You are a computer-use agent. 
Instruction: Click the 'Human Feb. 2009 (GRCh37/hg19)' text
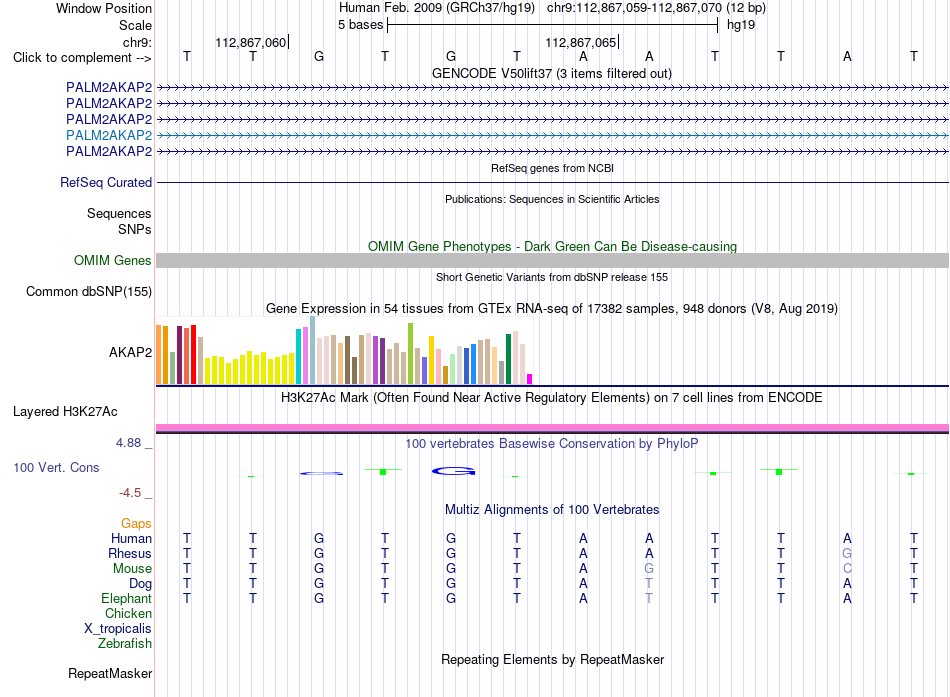point(437,8)
